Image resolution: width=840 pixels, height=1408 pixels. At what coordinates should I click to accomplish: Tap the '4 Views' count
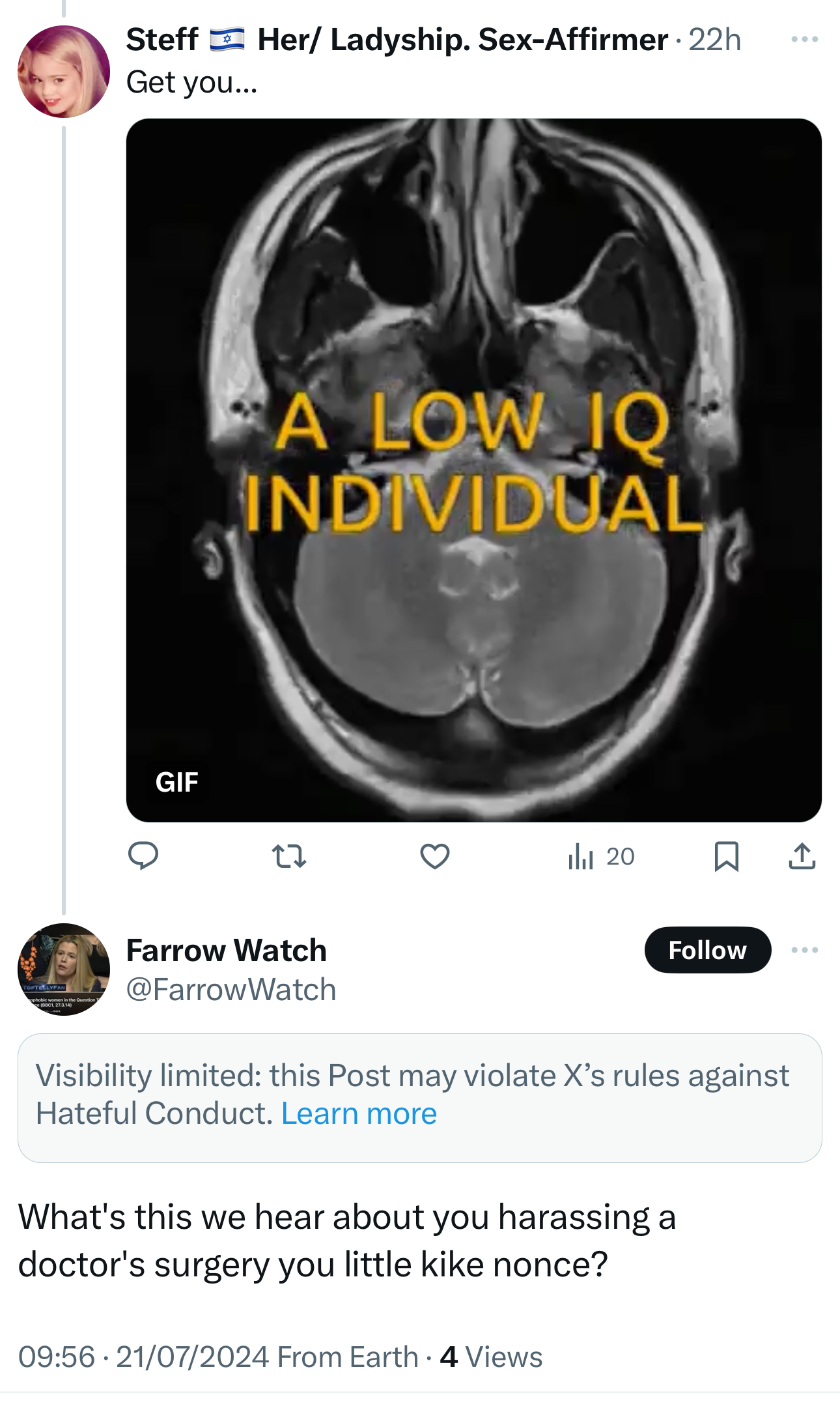tap(492, 1357)
